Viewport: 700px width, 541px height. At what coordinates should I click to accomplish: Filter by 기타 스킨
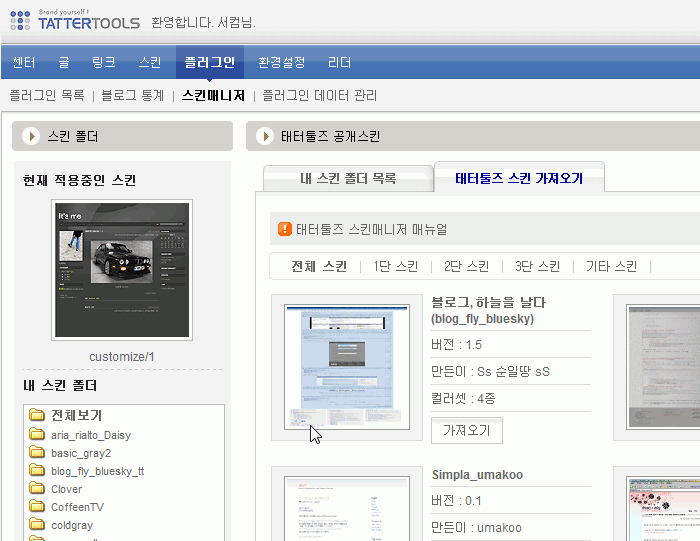[x=611, y=266]
